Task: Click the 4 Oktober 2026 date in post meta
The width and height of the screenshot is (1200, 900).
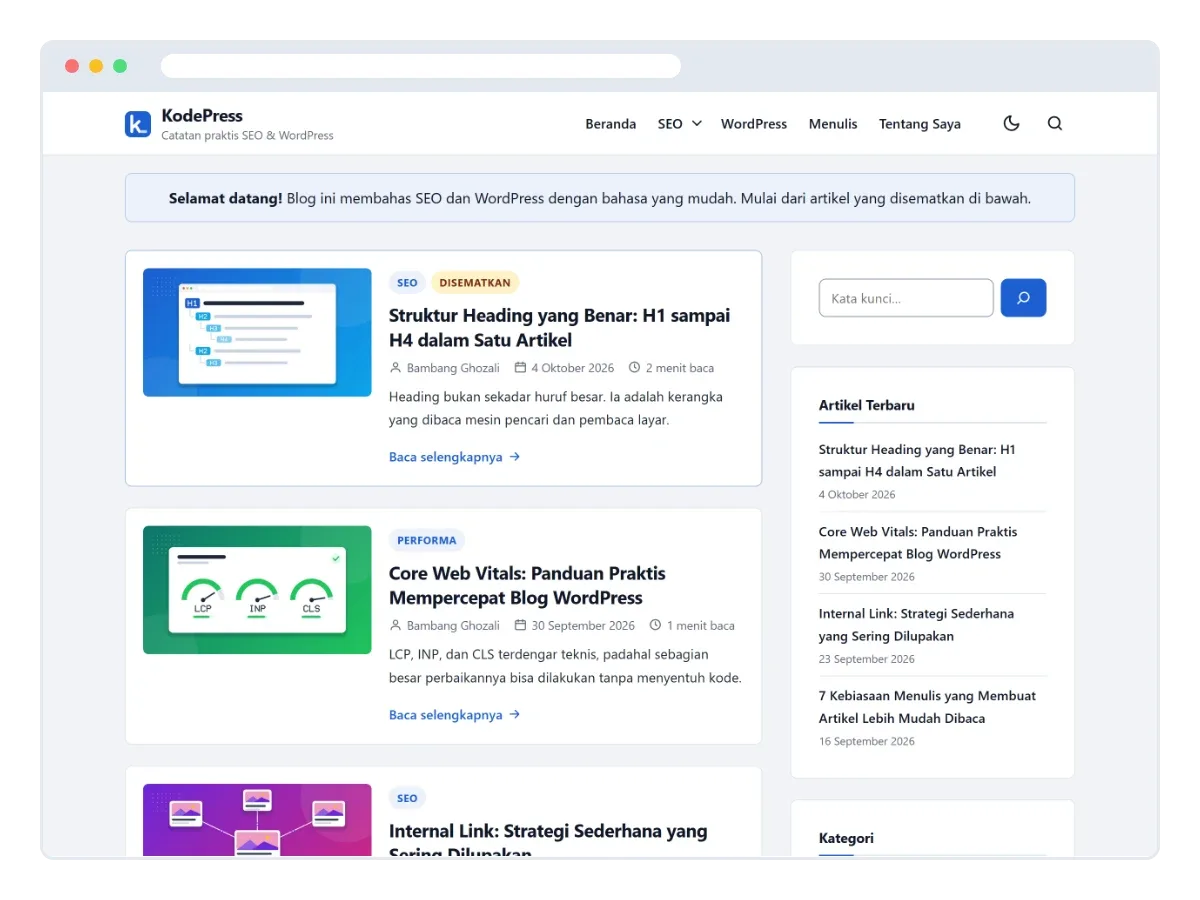Action: coord(564,368)
